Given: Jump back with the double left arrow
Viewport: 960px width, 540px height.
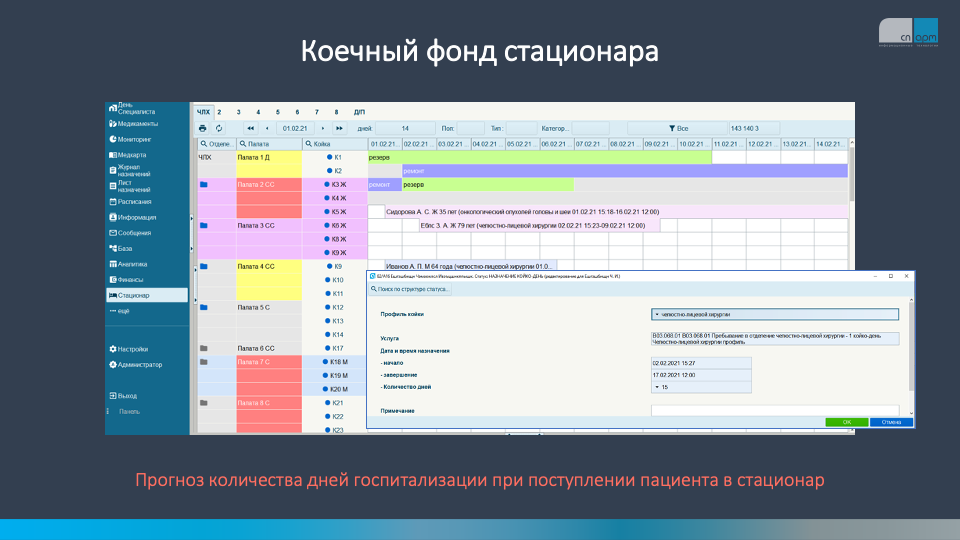Looking at the screenshot, I should (250, 129).
